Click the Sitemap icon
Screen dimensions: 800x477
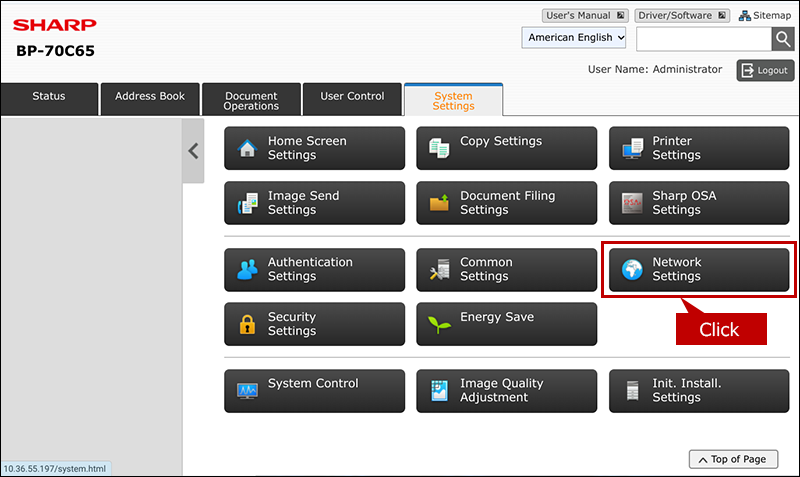point(745,16)
